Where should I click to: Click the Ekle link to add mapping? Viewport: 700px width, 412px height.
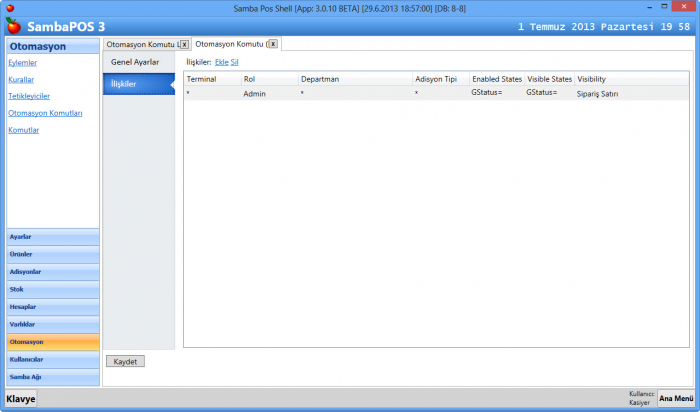click(221, 62)
